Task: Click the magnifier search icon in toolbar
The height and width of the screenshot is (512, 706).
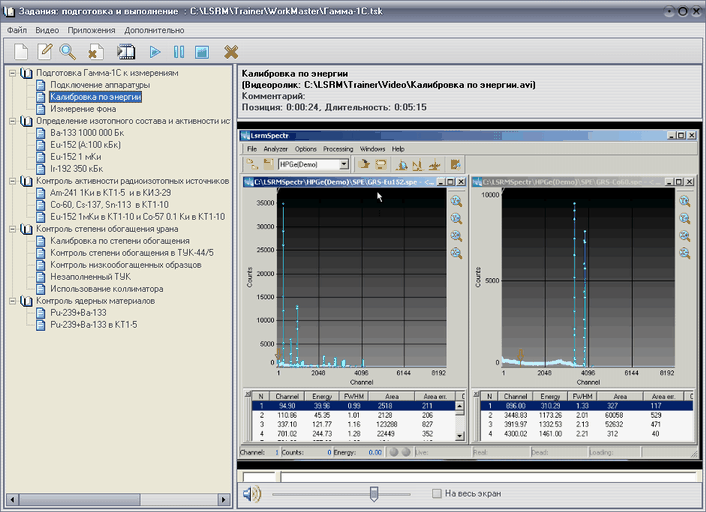Action: [68, 51]
